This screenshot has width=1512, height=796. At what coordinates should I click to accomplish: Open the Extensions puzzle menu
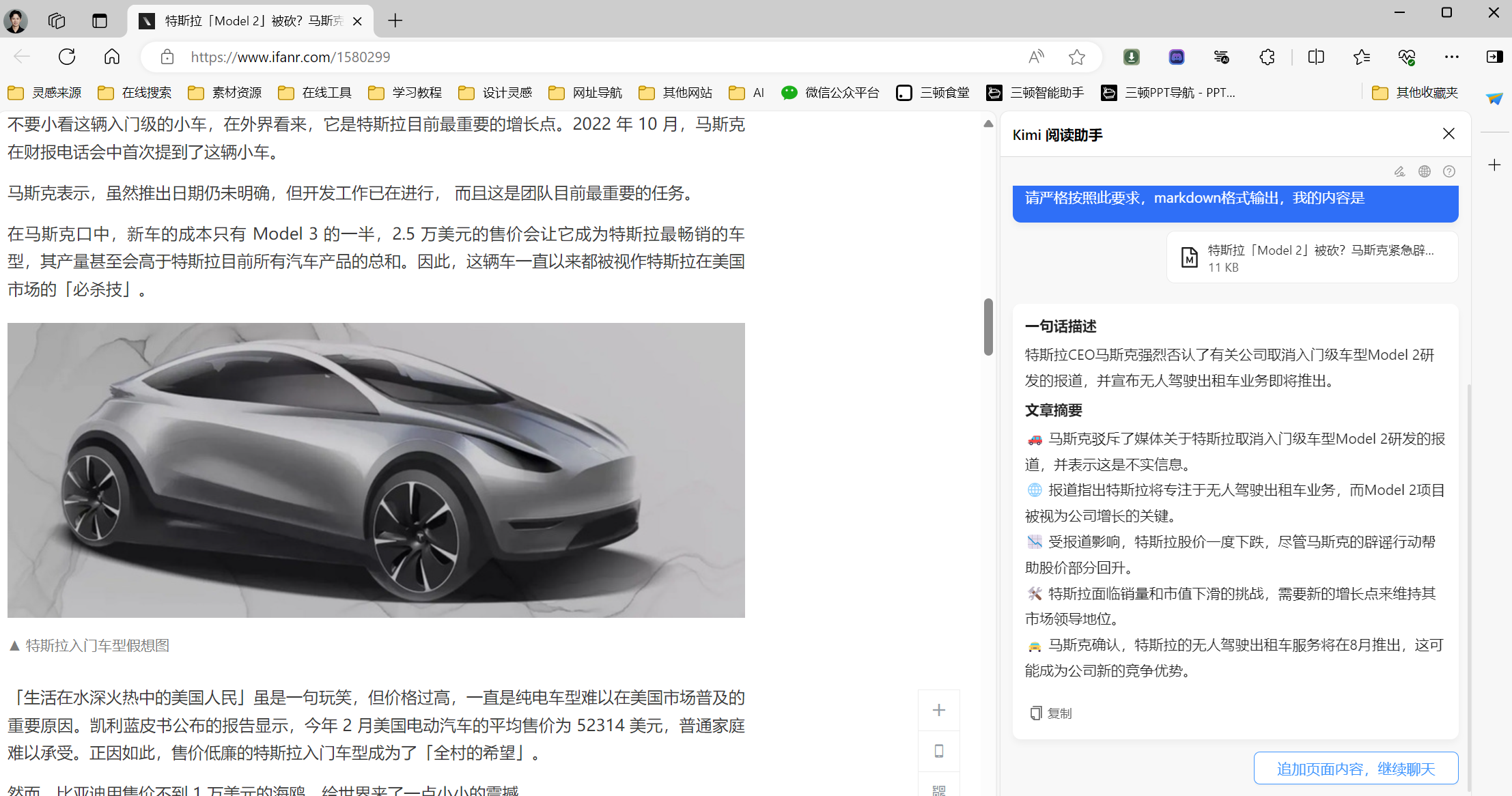[1267, 57]
